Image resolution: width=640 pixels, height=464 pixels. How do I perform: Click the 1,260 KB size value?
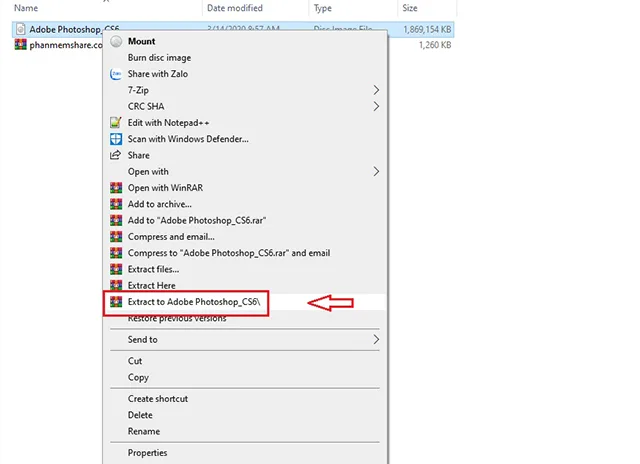tap(435, 45)
